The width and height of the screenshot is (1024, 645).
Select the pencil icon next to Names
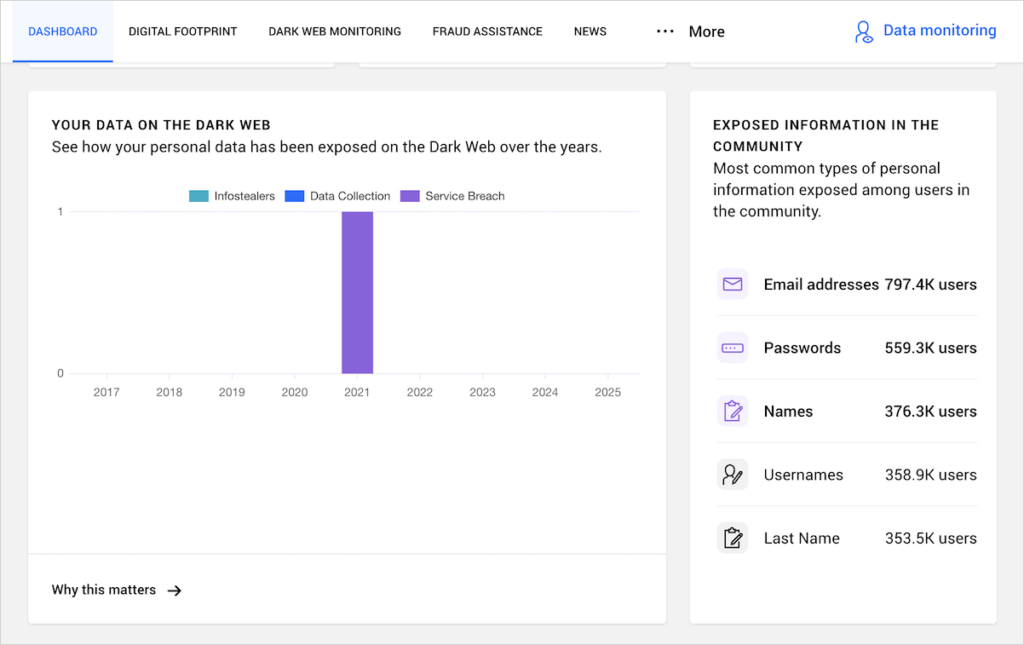(x=733, y=411)
